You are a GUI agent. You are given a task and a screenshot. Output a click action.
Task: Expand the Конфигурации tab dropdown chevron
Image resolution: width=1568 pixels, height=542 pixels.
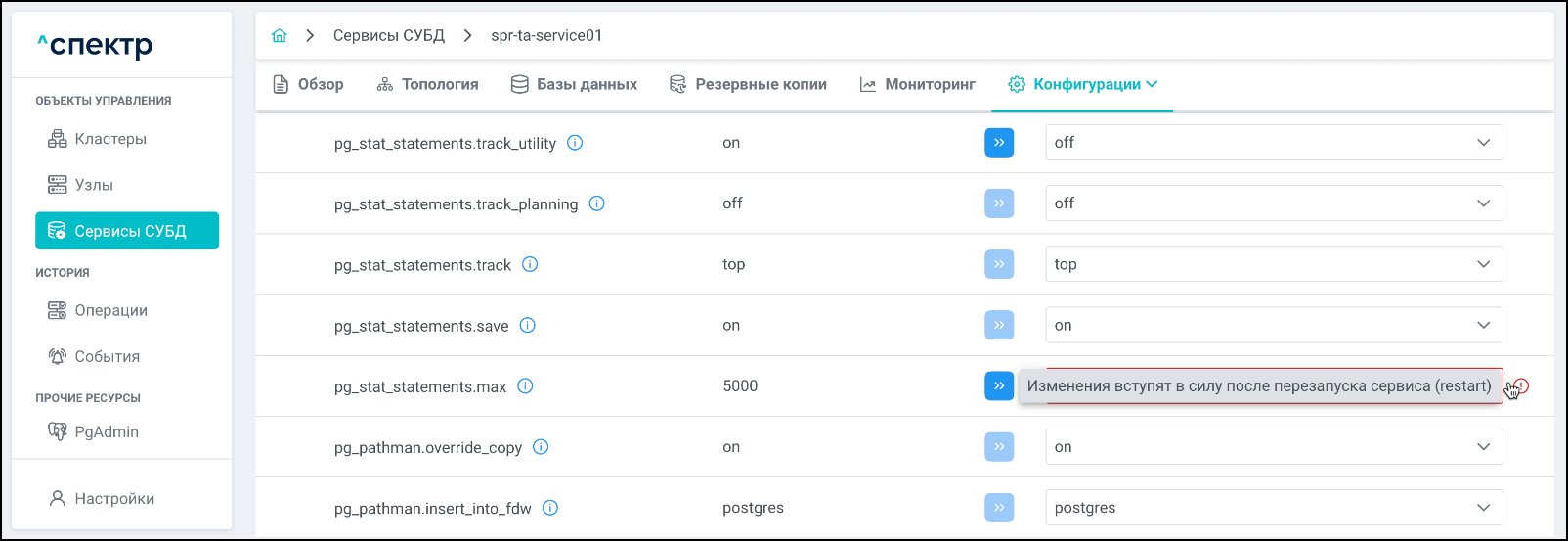coord(1152,84)
